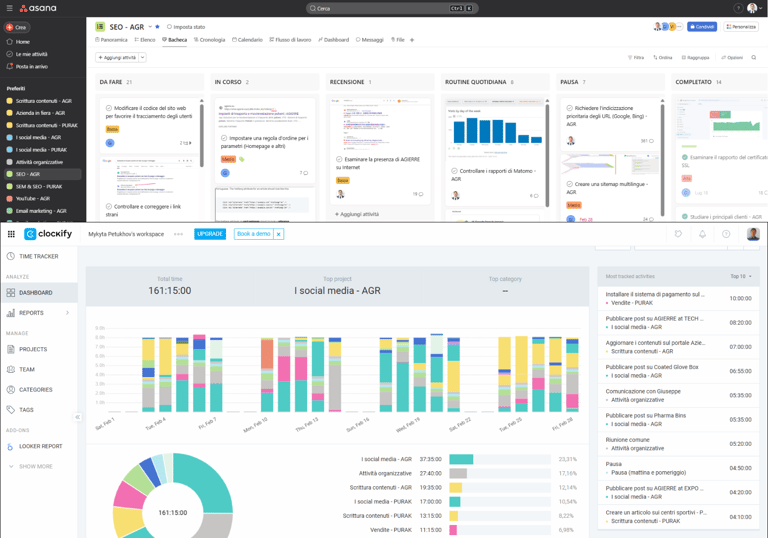Switch to the Elenco tab
768x538 pixels.
point(145,40)
